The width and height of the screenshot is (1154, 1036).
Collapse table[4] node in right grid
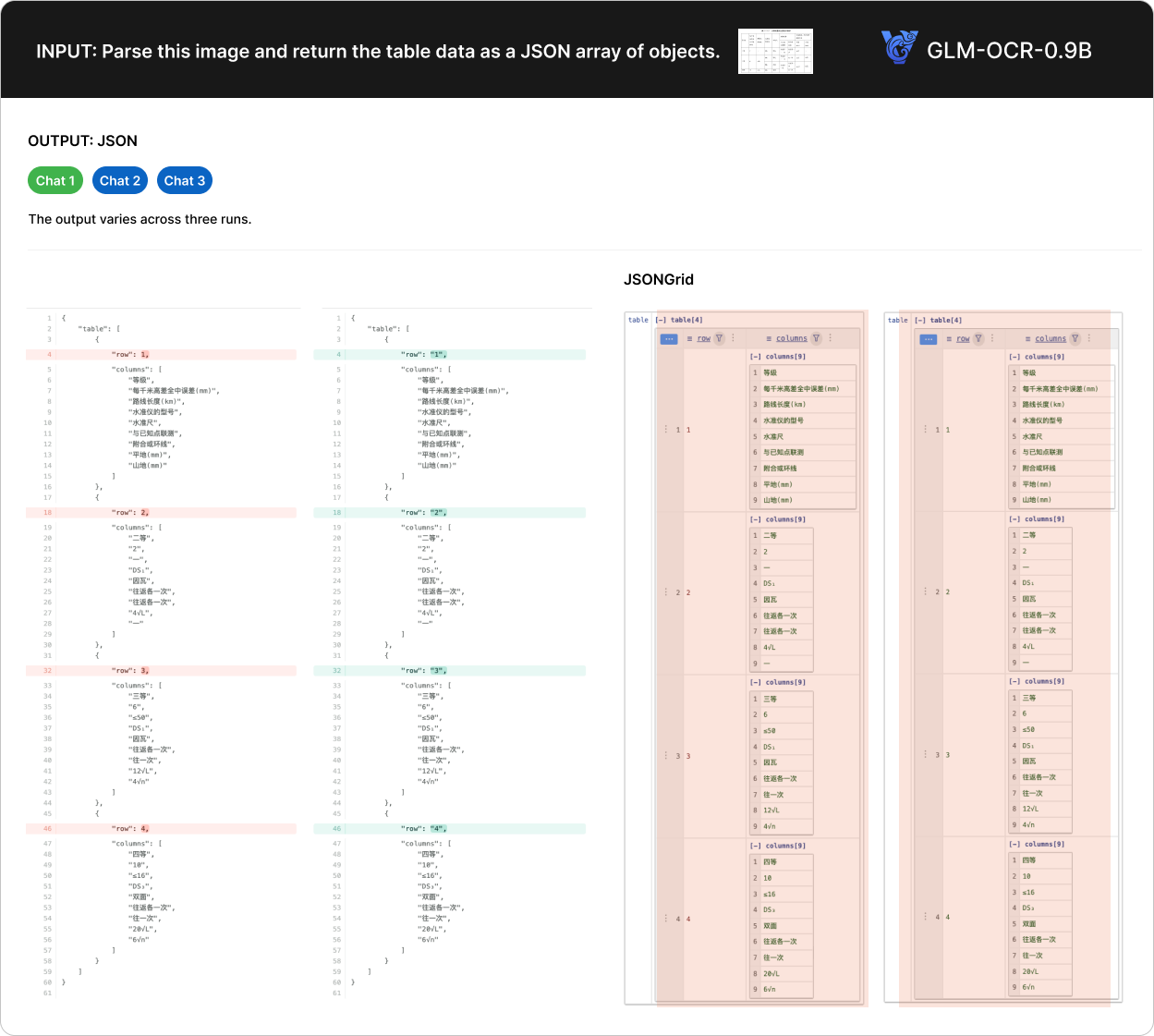921,320
